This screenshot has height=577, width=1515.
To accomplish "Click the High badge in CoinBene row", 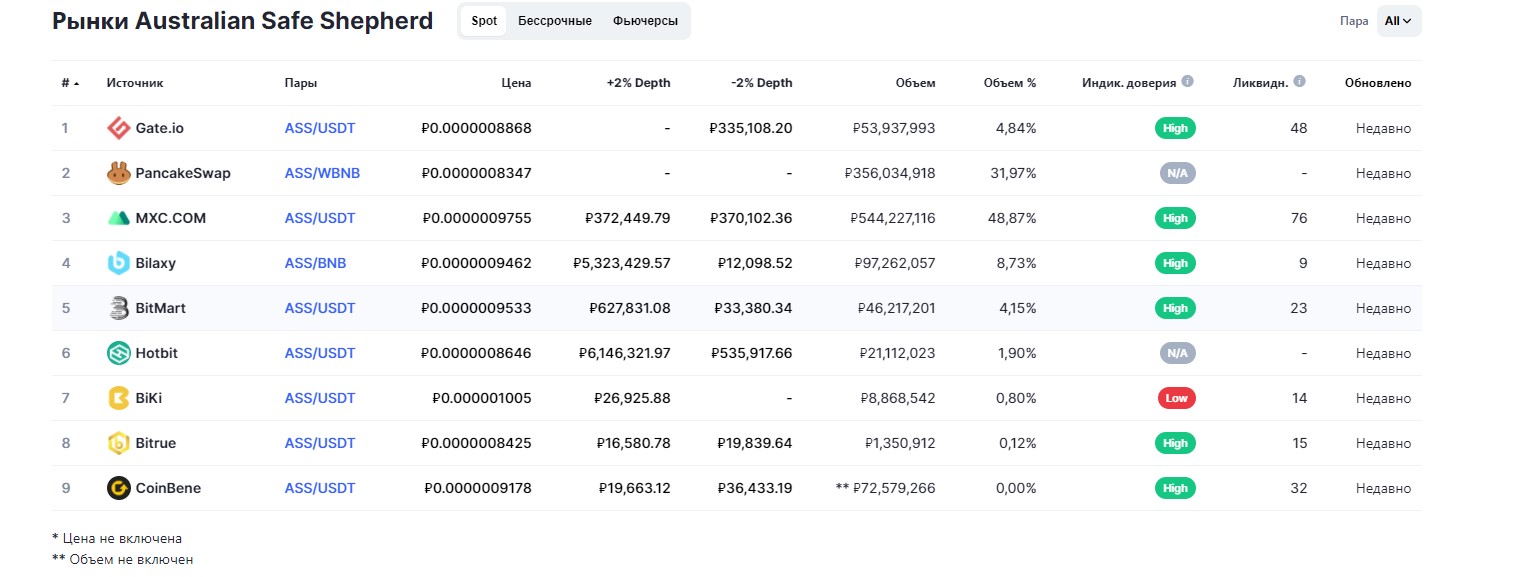I will 1176,488.
